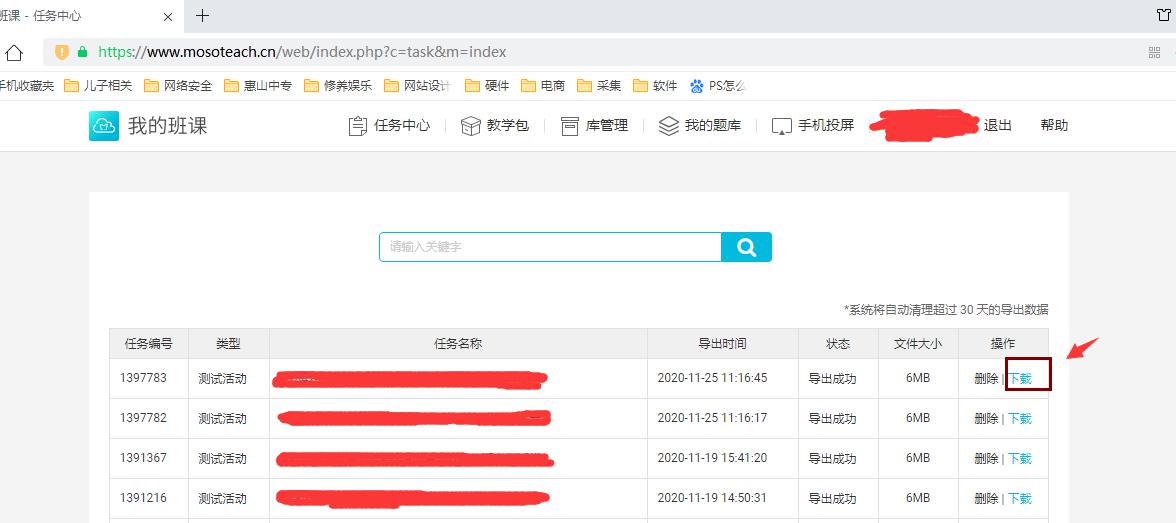Open 网站设计 bookmark folder
Viewport: 1176px width, 523px height.
pyautogui.click(x=417, y=86)
